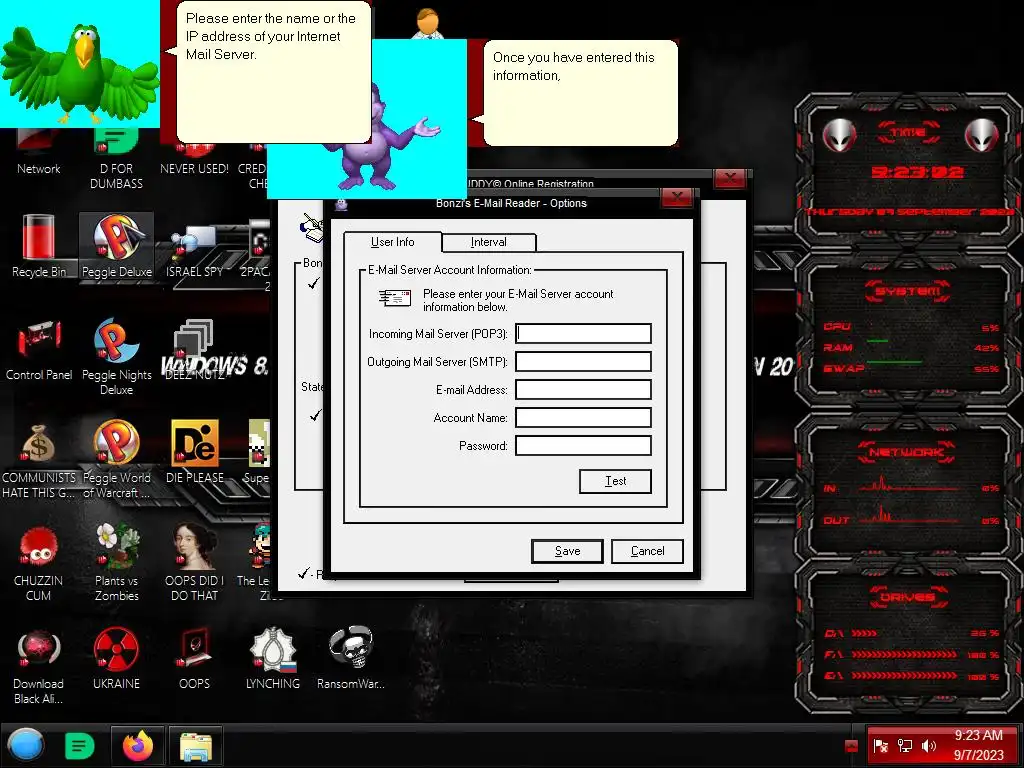
Task: Open the Control Panel desktop icon
Action: (39, 349)
